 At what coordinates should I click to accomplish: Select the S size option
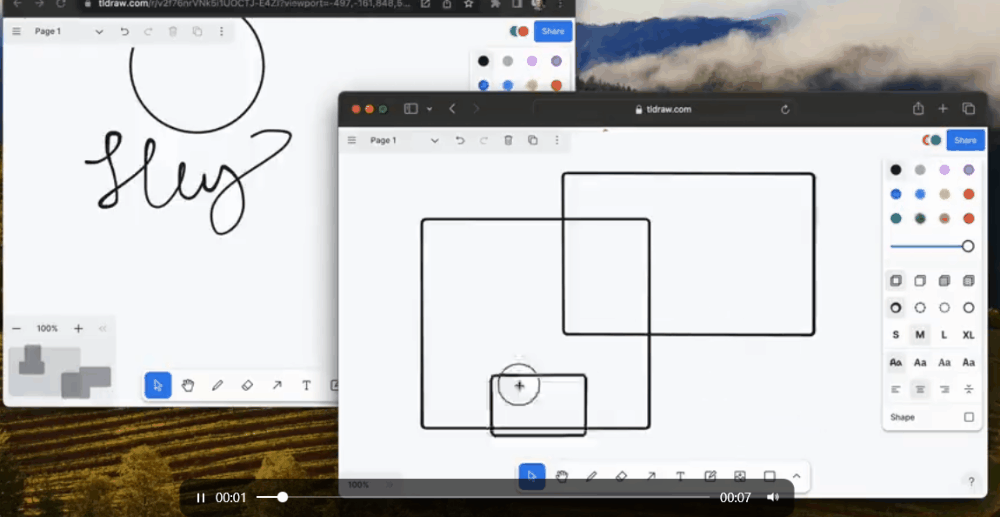click(895, 335)
